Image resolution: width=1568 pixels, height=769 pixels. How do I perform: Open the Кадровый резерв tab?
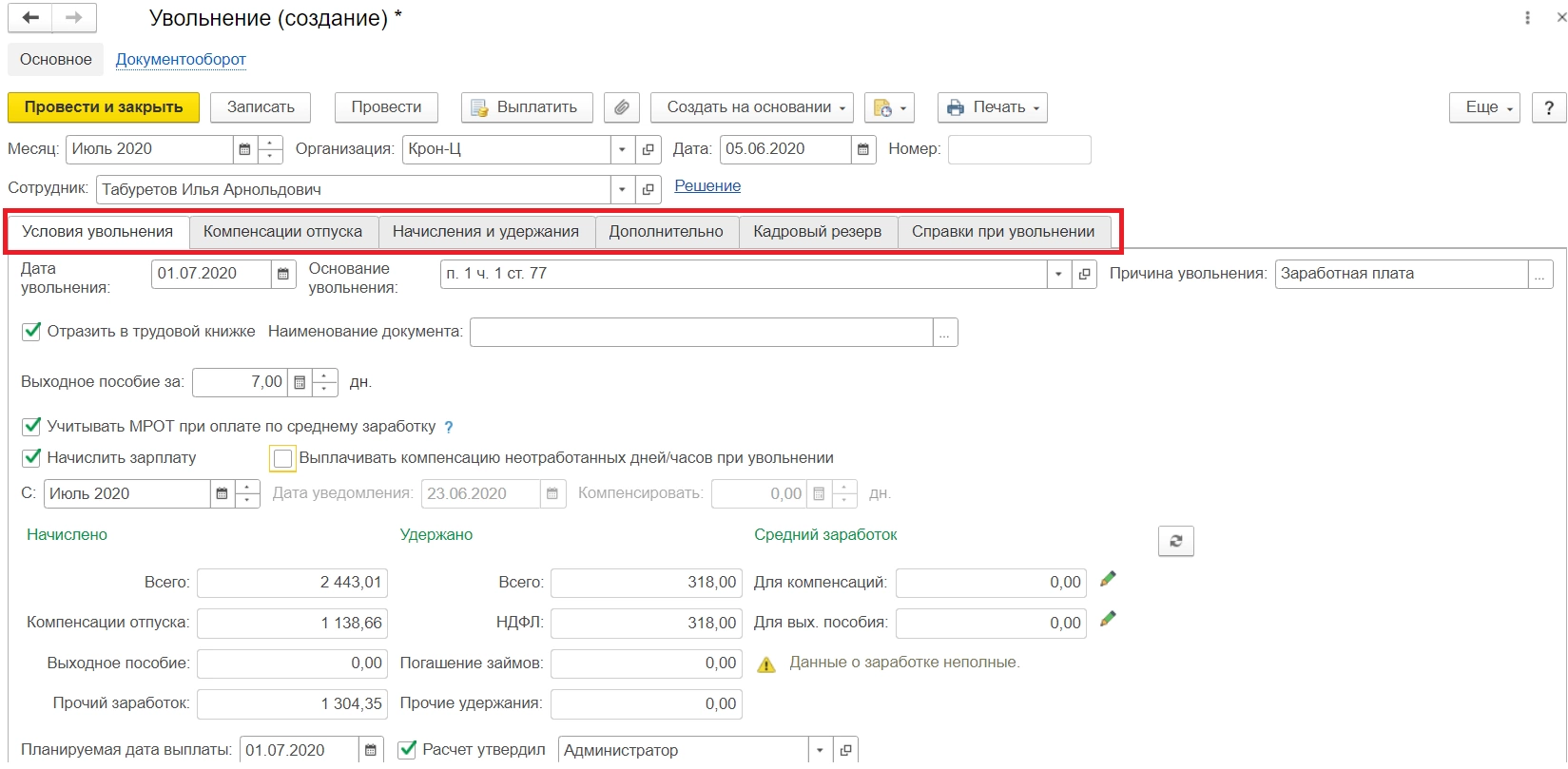pos(818,232)
